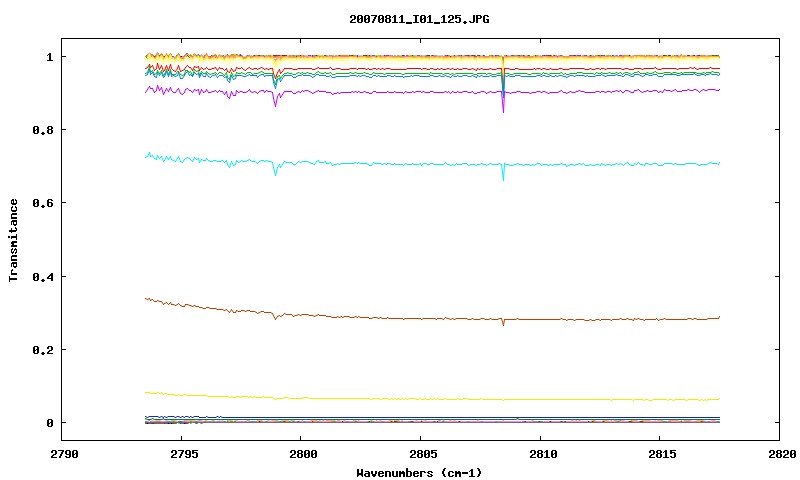Click y-axis tick label 0.2
The height and width of the screenshot is (480, 800).
pyautogui.click(x=43, y=350)
